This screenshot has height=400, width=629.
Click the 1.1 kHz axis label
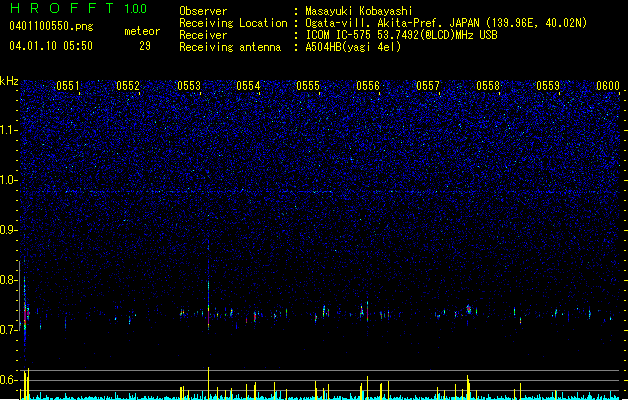(x=8, y=130)
